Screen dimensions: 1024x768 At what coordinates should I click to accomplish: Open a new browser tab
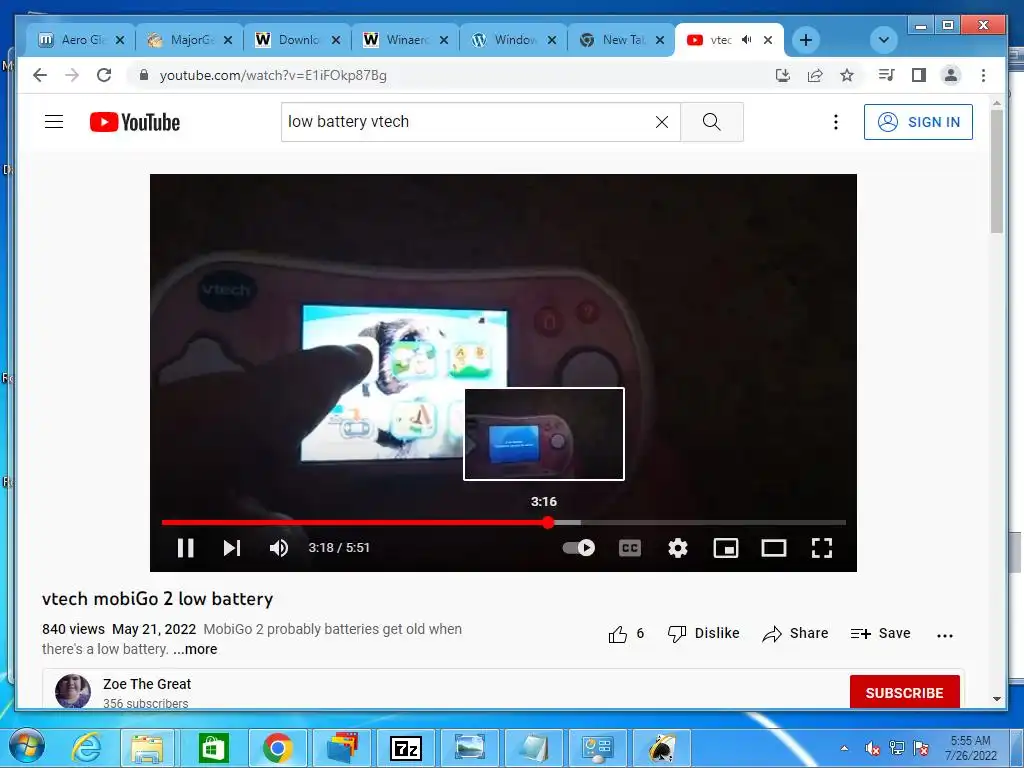tap(806, 40)
